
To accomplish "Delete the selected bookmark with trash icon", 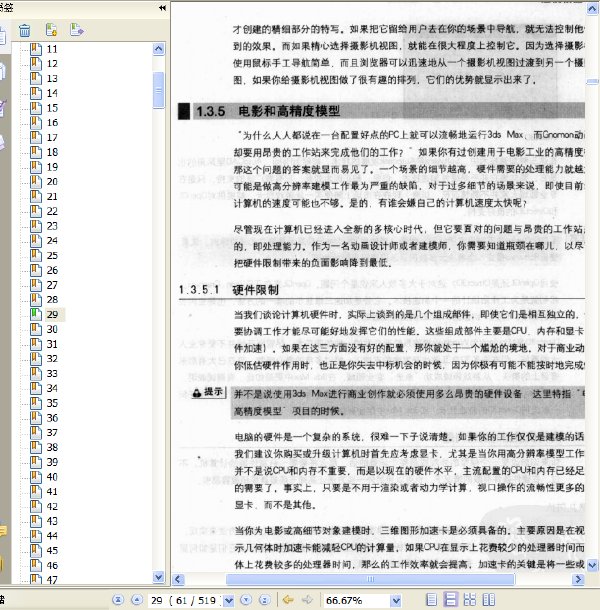I will click(25, 30).
